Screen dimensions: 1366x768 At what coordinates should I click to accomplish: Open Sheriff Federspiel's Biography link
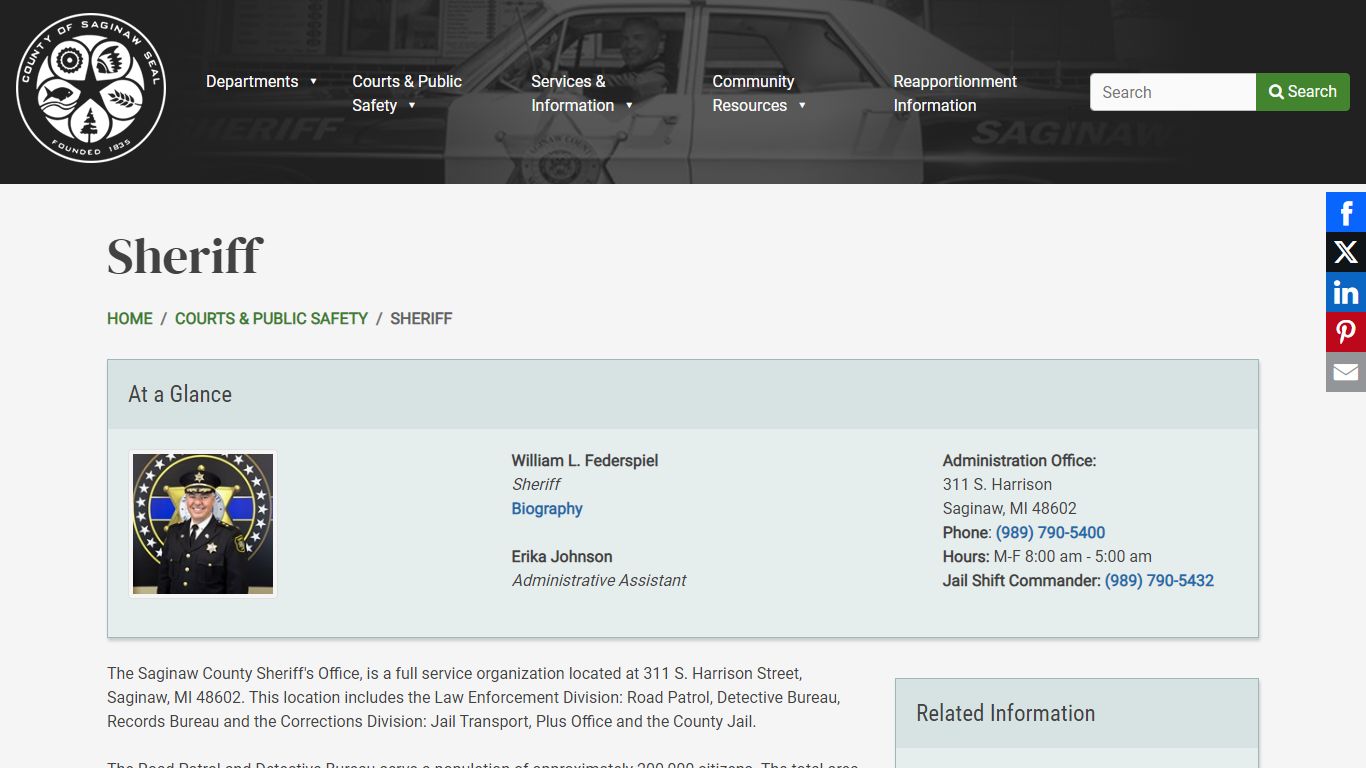[546, 508]
